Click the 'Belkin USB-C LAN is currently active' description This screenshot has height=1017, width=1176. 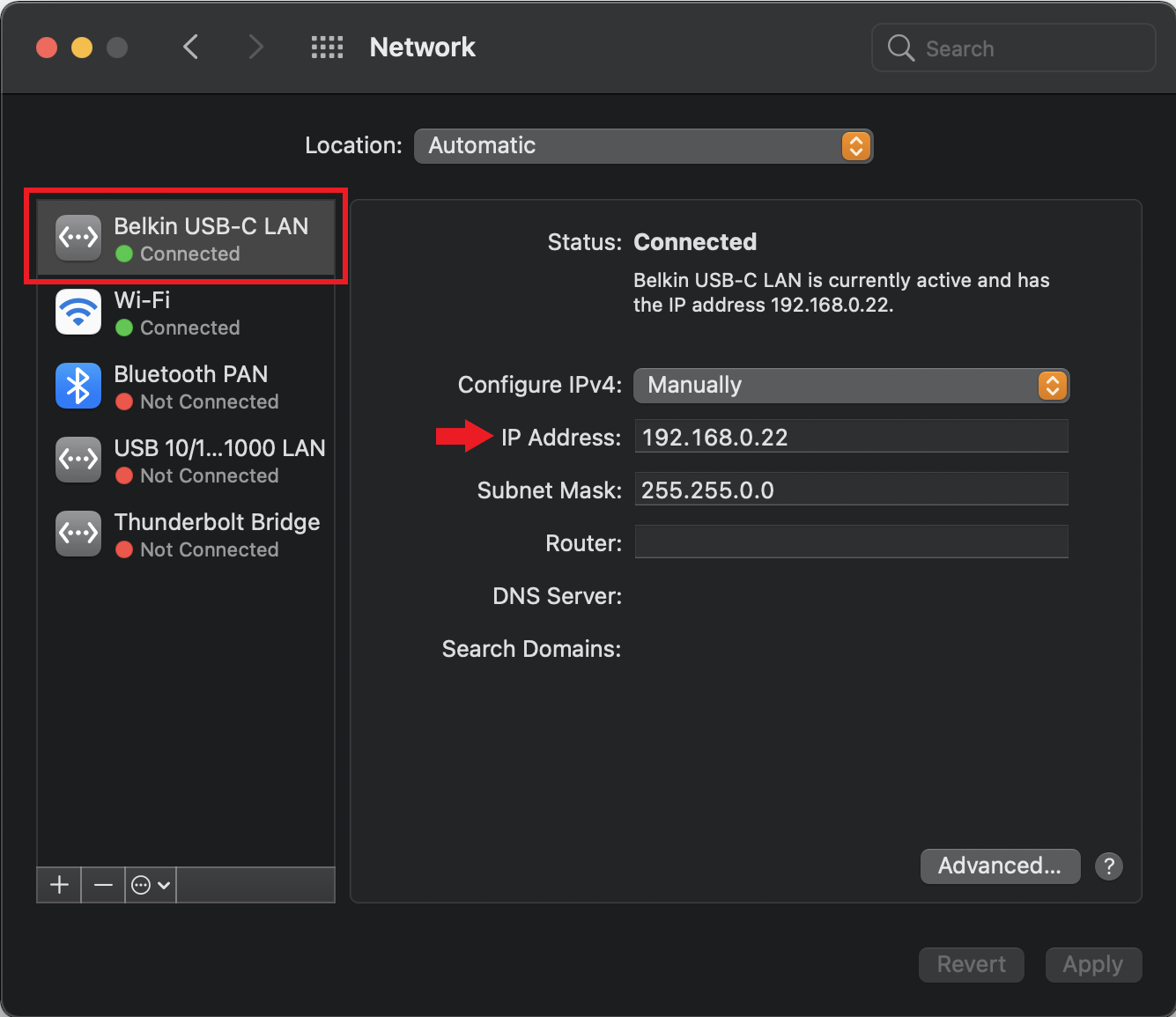coord(841,292)
